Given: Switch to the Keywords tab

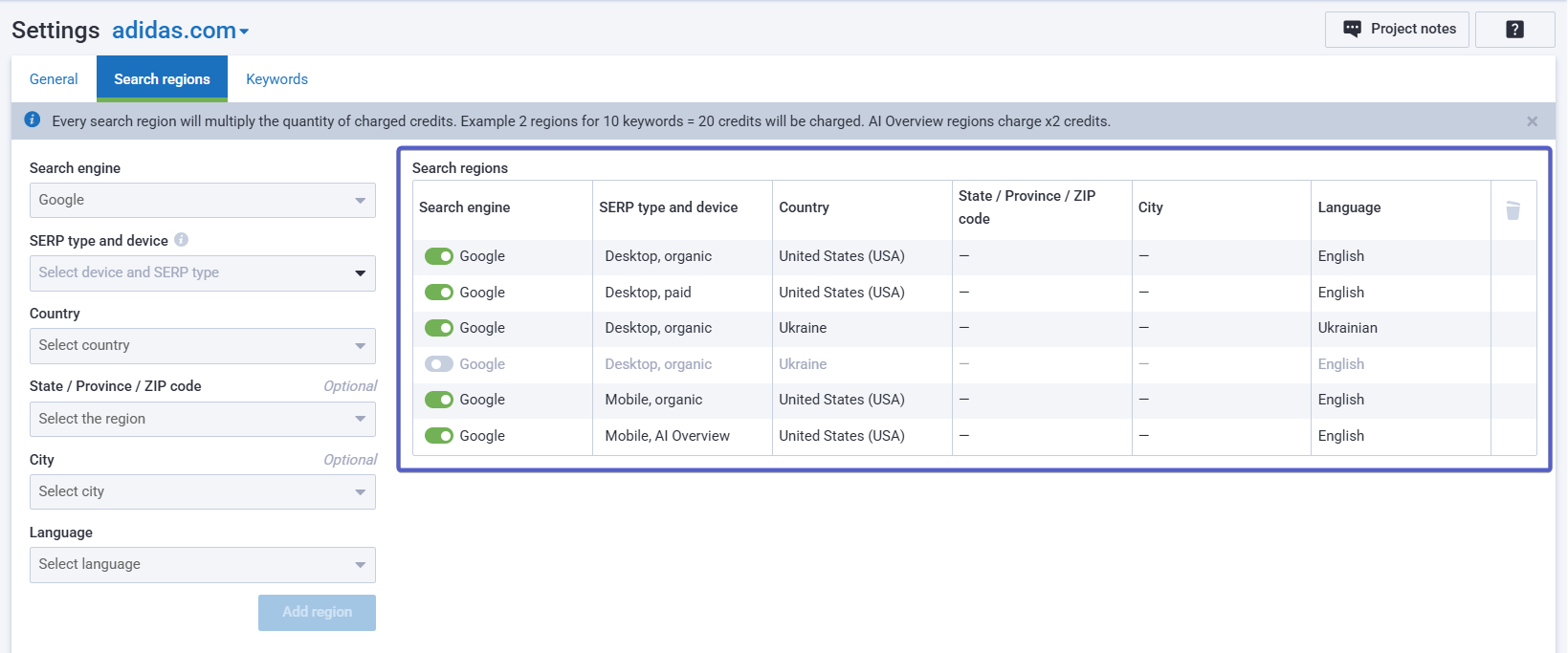Looking at the screenshot, I should (276, 79).
